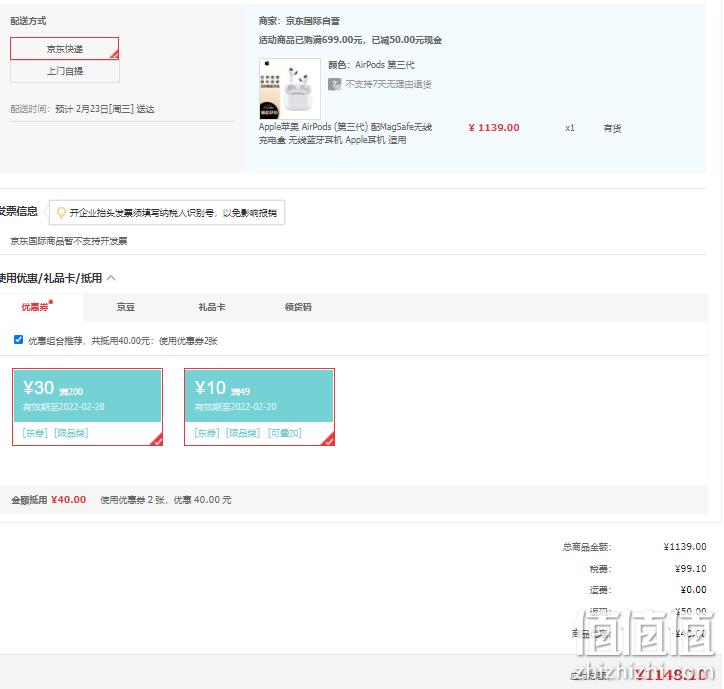Click the 有货 stock status

point(612,128)
